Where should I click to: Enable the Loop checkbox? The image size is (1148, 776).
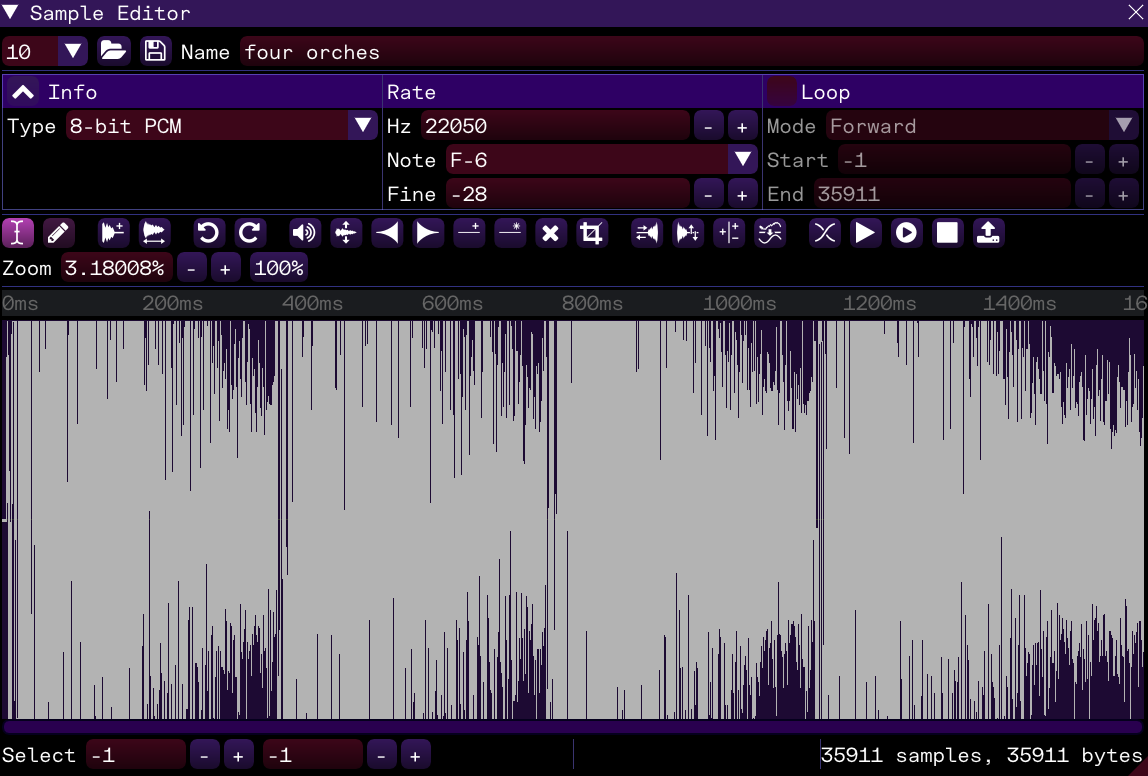tap(783, 92)
